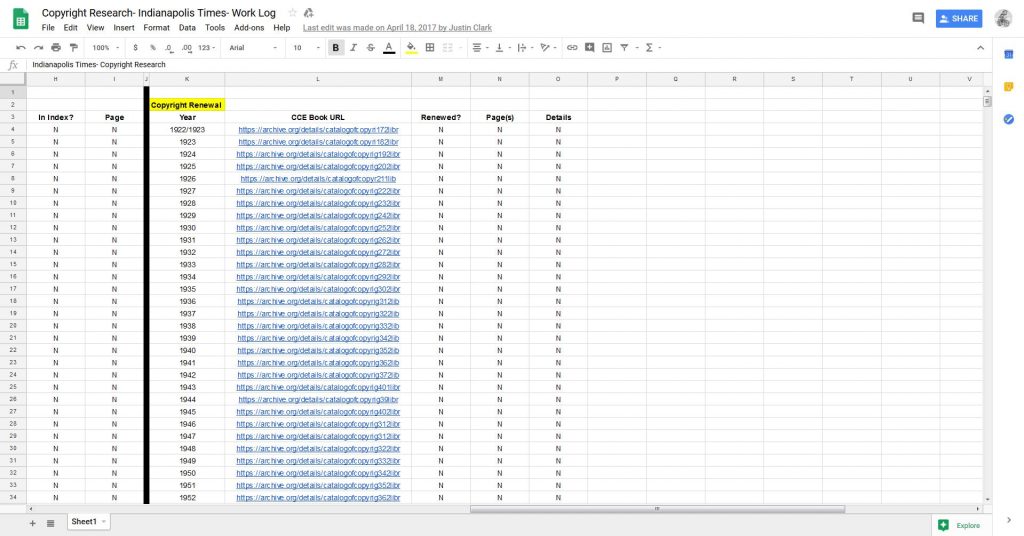Click the Explore button
The image size is (1024, 536).
point(961,525)
